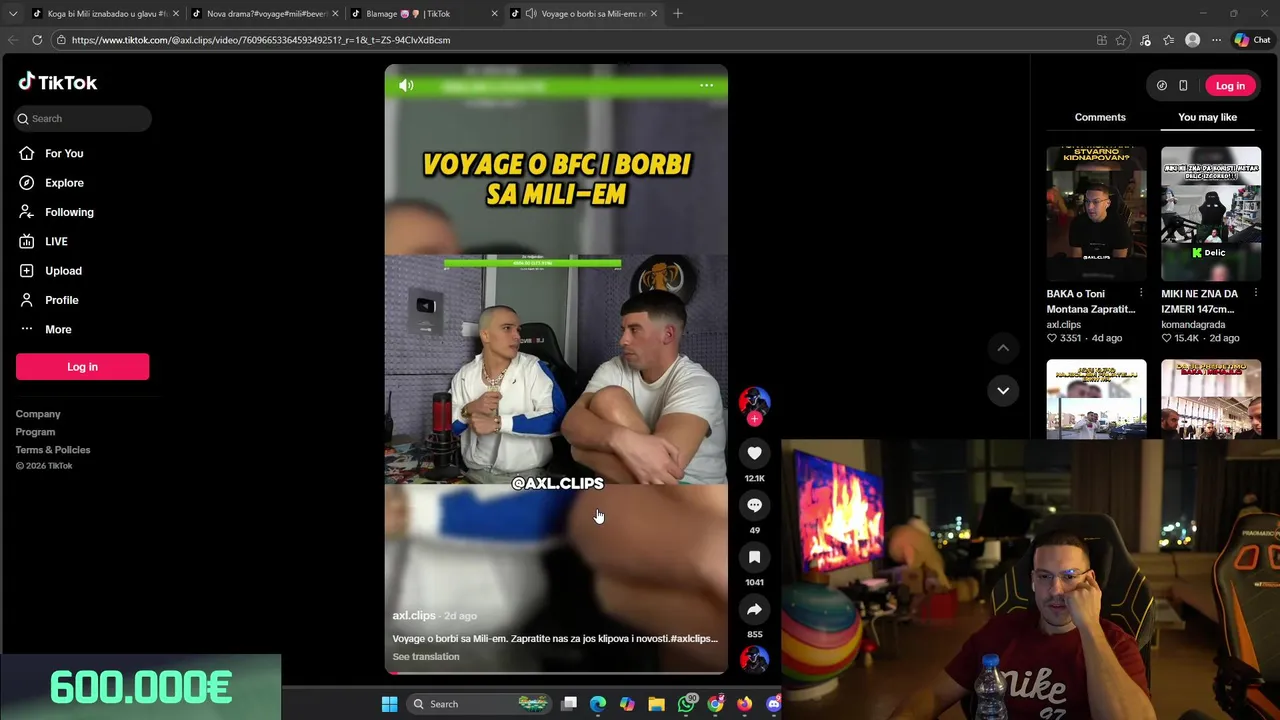Bookmark the video via the save icon
Screen dimensions: 1280x720
pos(755,557)
